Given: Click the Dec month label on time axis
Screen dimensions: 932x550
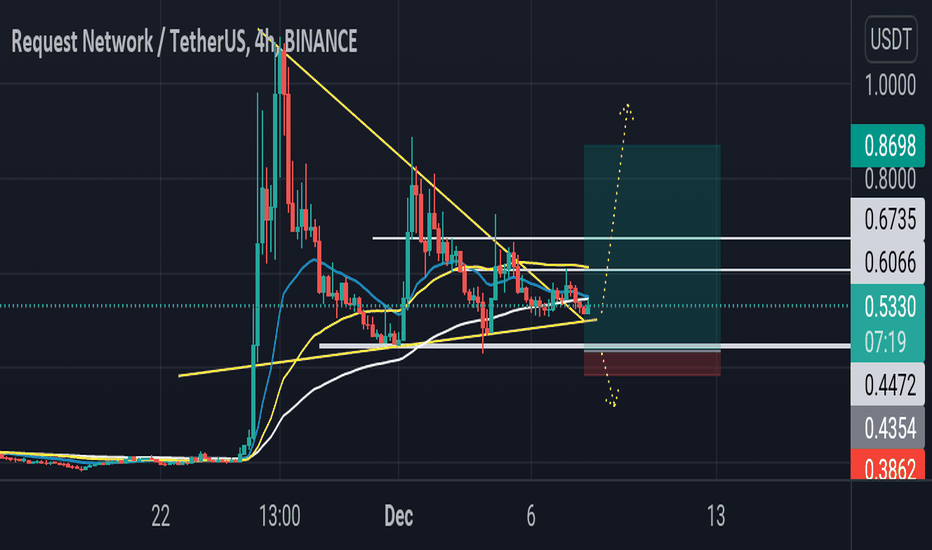Looking at the screenshot, I should (398, 517).
